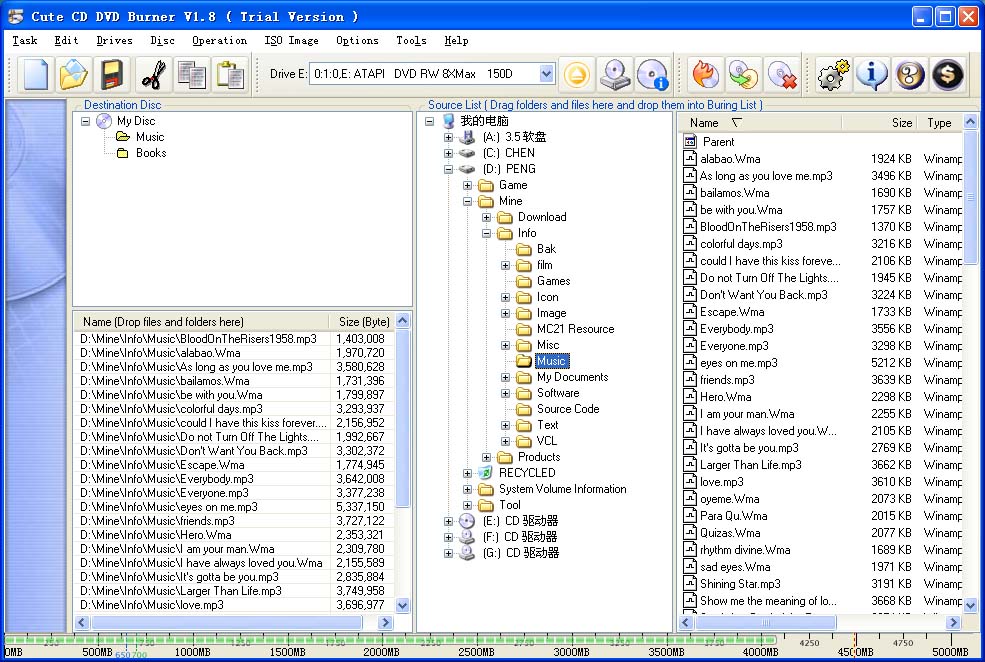Expand the (C:) CHEN drive node

pos(448,153)
